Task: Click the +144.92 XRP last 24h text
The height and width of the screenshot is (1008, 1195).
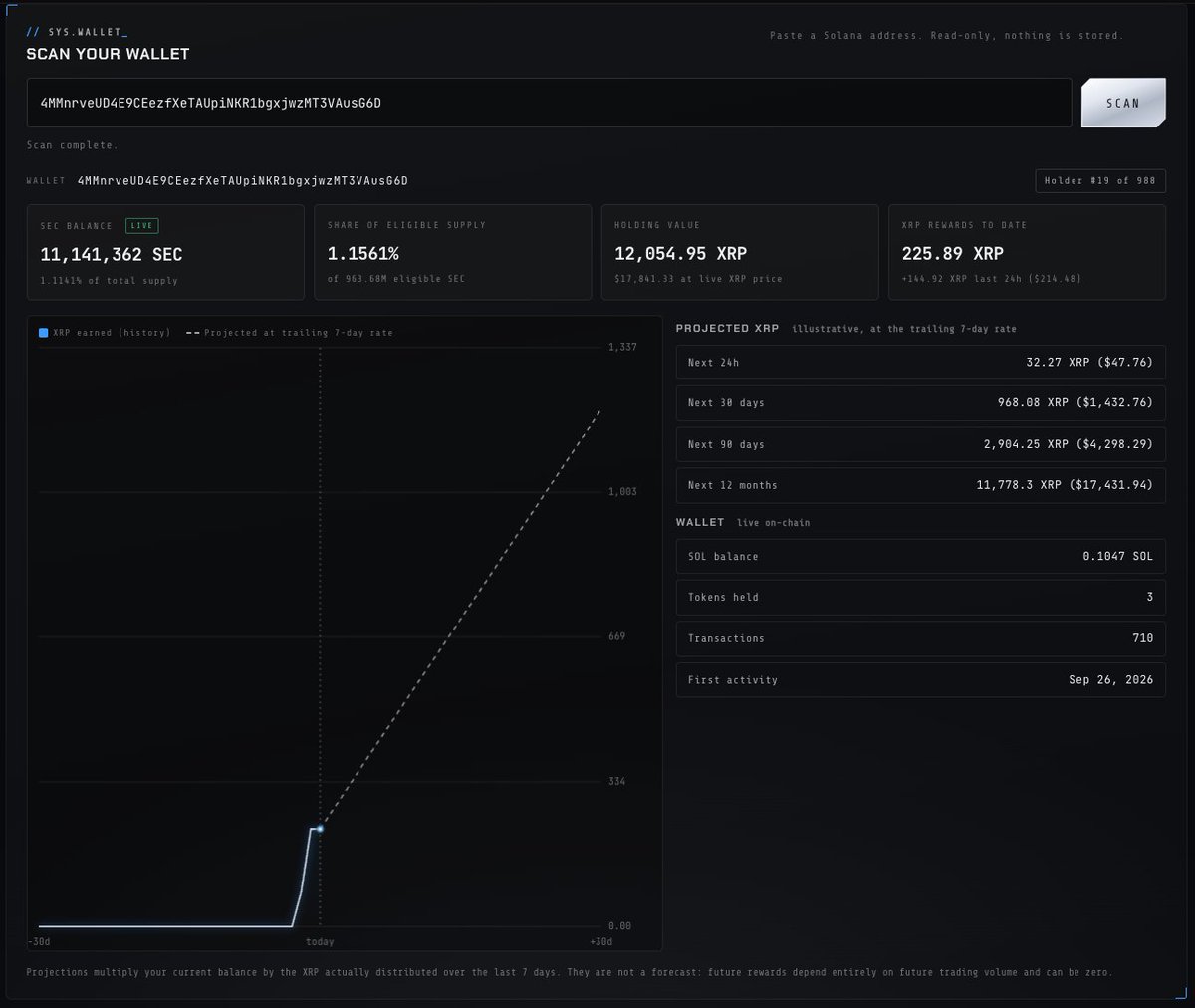Action: click(991, 279)
